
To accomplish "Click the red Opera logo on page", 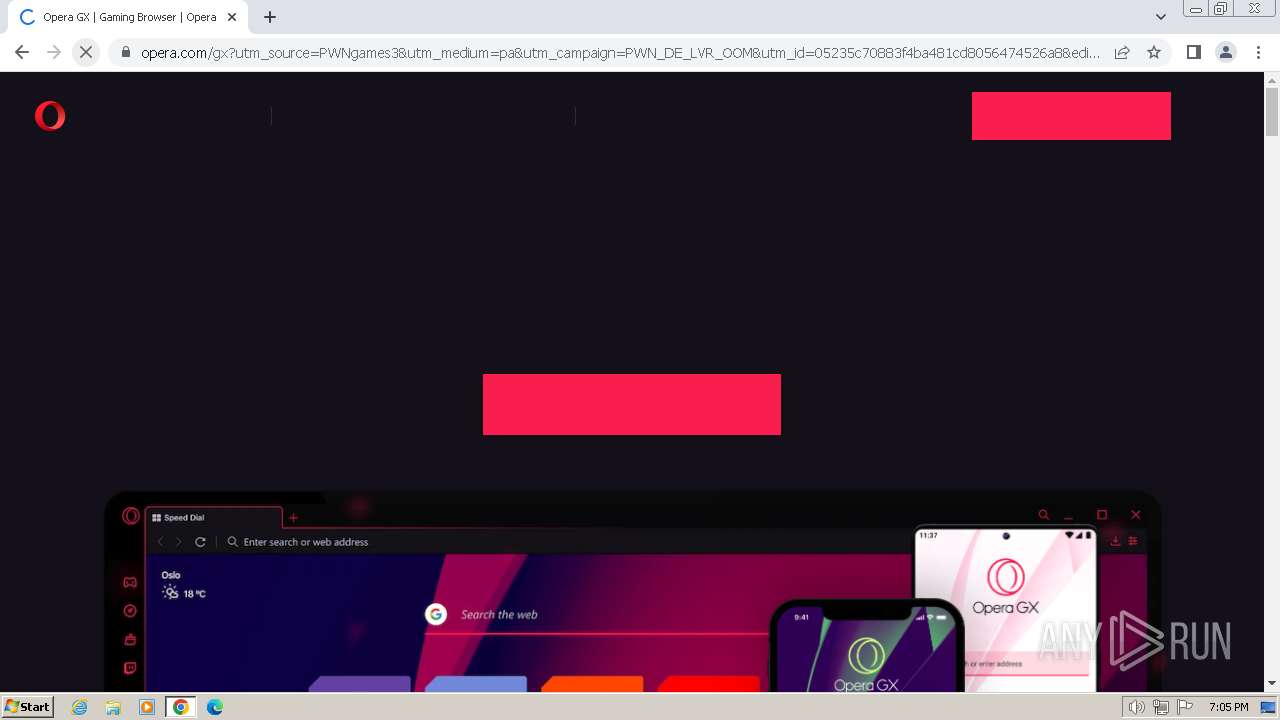I will point(50,116).
